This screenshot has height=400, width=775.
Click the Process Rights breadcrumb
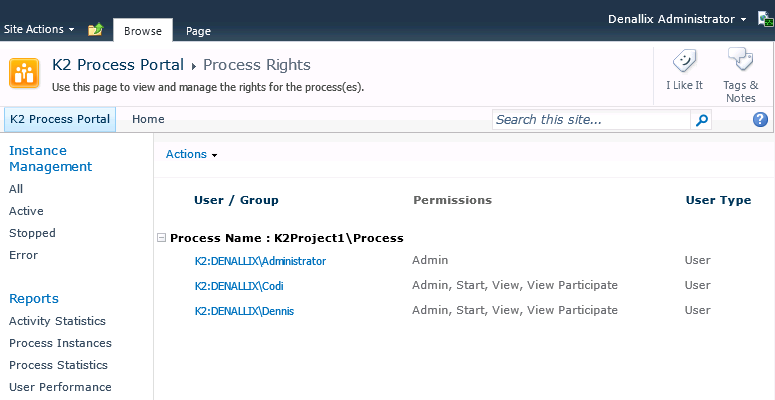coord(257,65)
